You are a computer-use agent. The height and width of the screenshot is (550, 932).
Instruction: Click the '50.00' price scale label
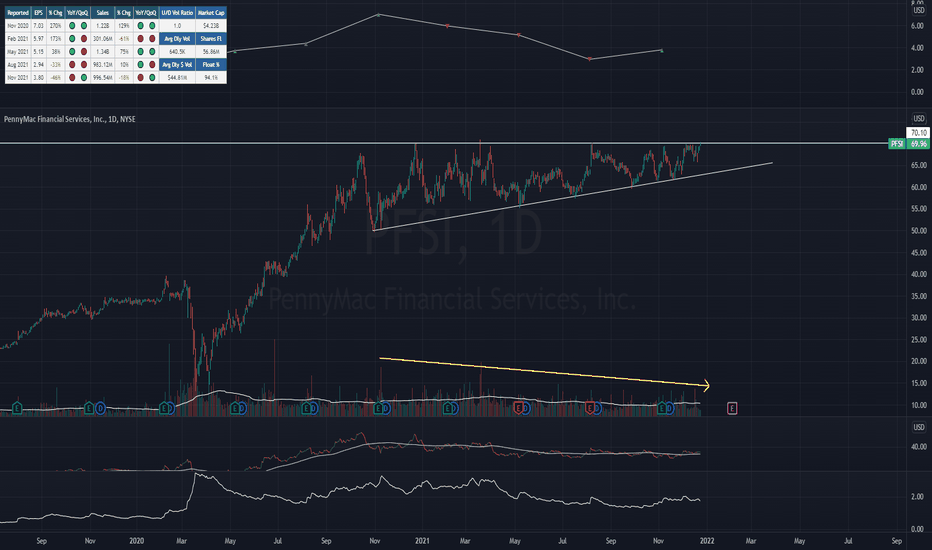tap(918, 231)
